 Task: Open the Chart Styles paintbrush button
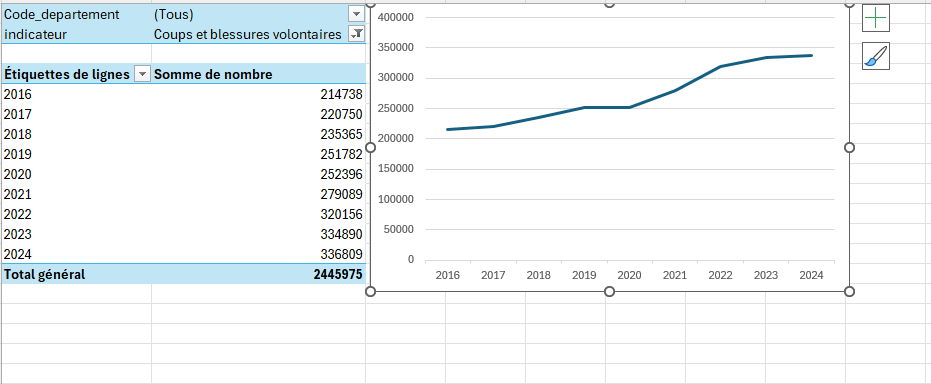pos(876,56)
